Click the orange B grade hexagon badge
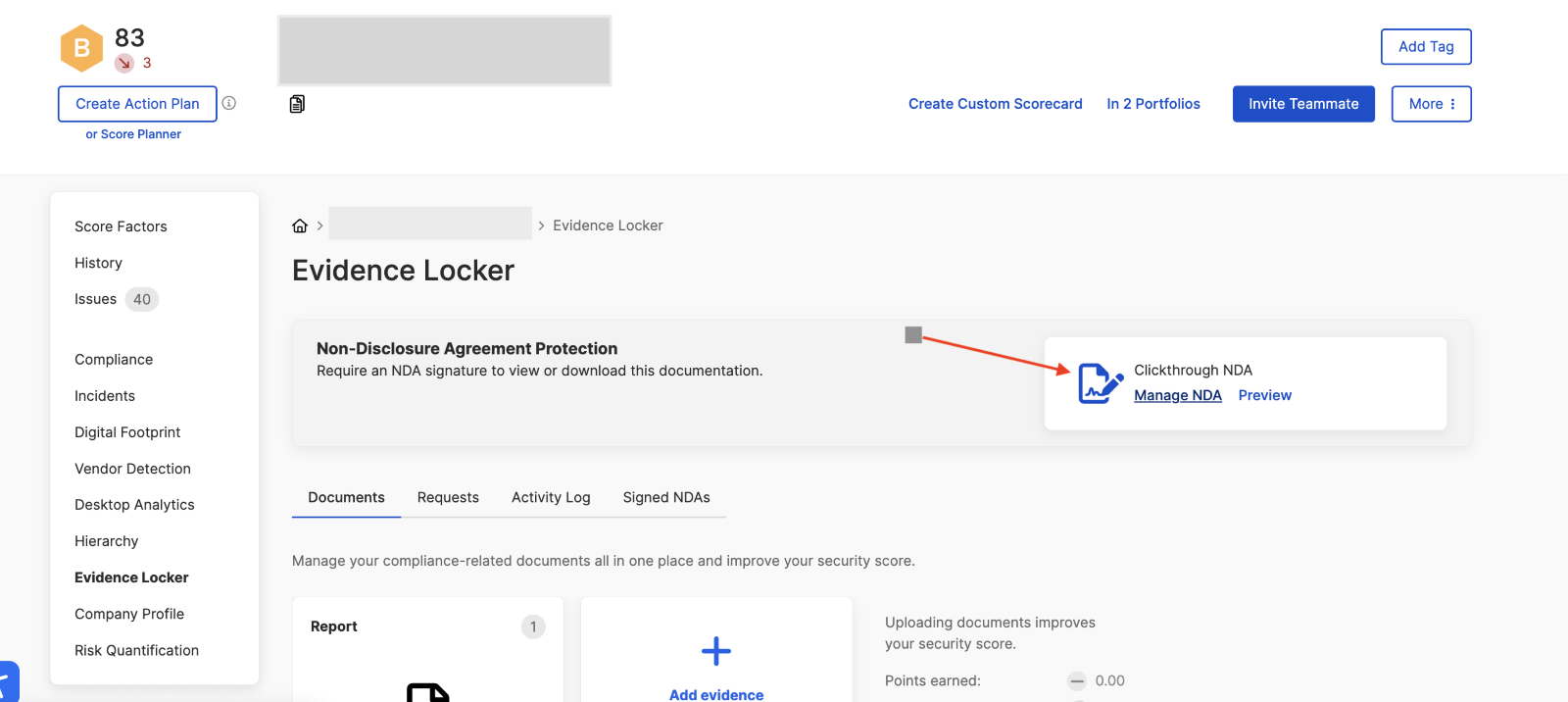The height and width of the screenshot is (702, 1568). [x=81, y=48]
